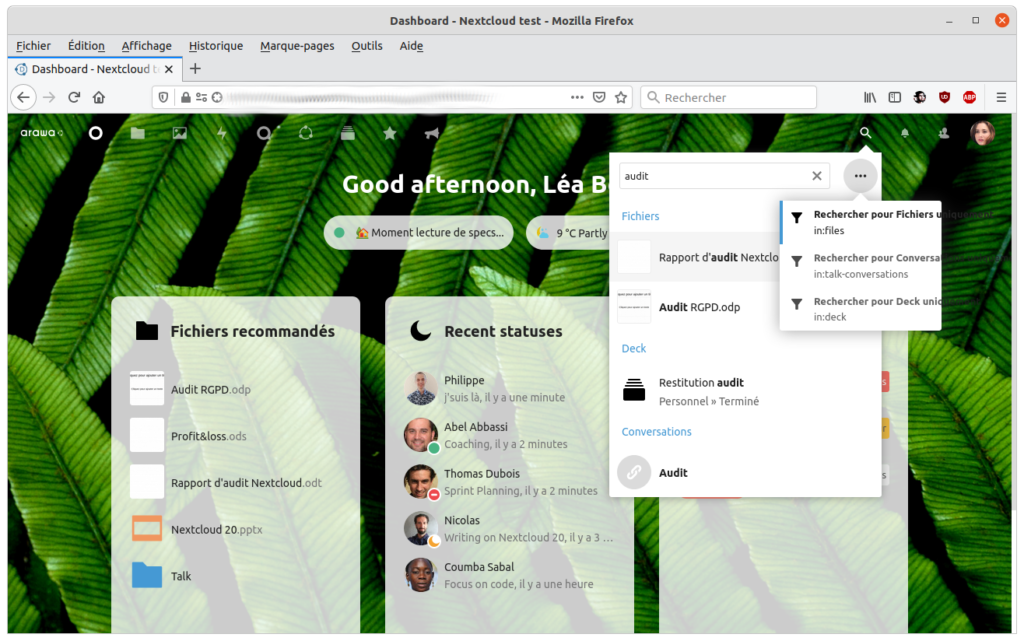Close the Dashboard - Nextcloud tab

pos(169,69)
